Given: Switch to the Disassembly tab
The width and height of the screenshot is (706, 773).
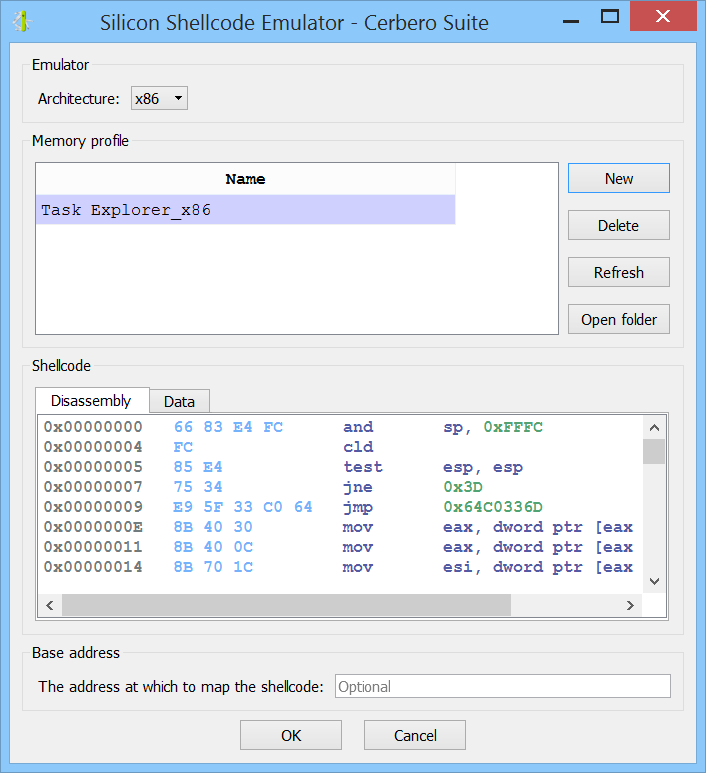Looking at the screenshot, I should click(92, 401).
